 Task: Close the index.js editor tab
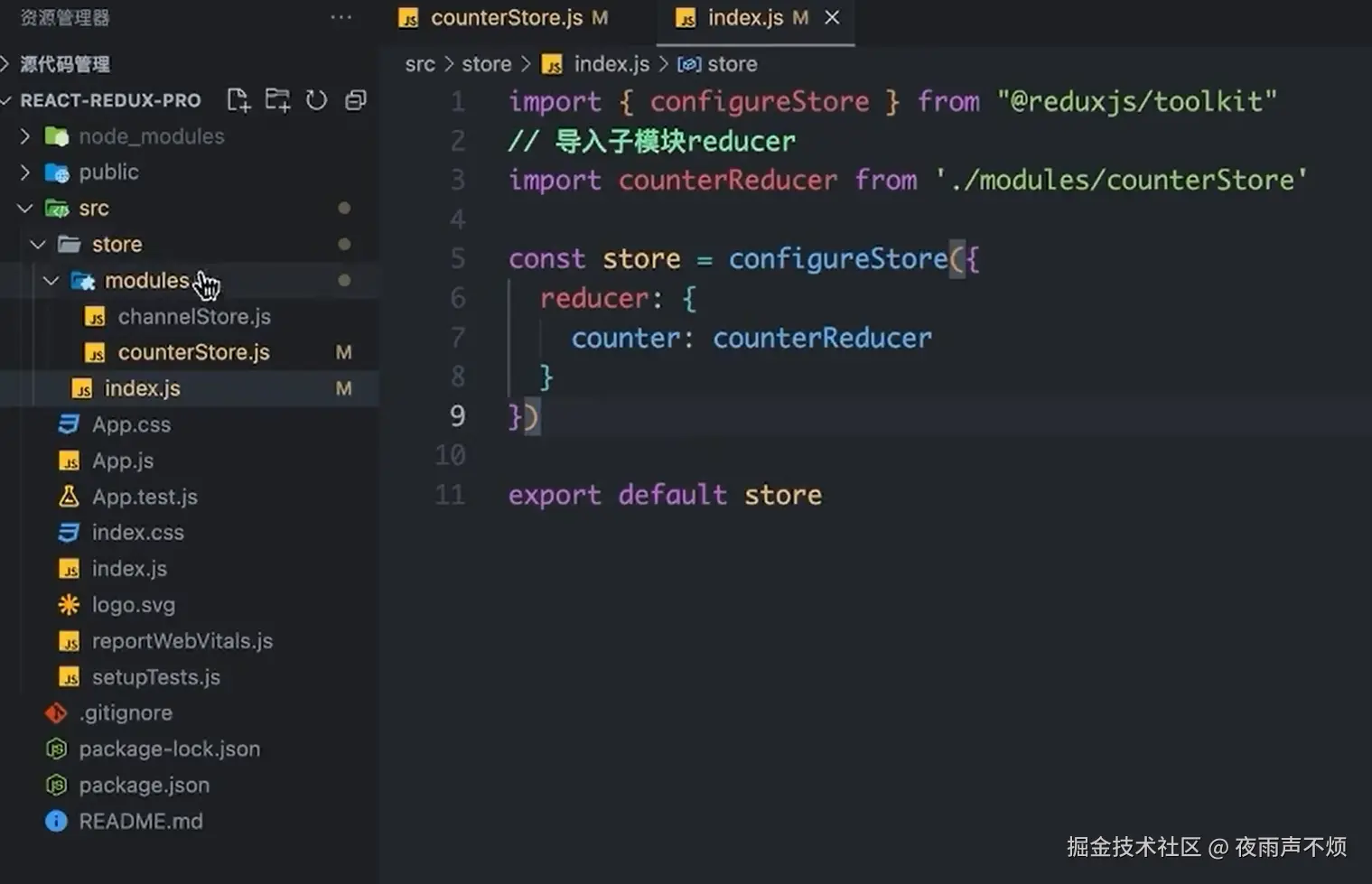tap(832, 17)
